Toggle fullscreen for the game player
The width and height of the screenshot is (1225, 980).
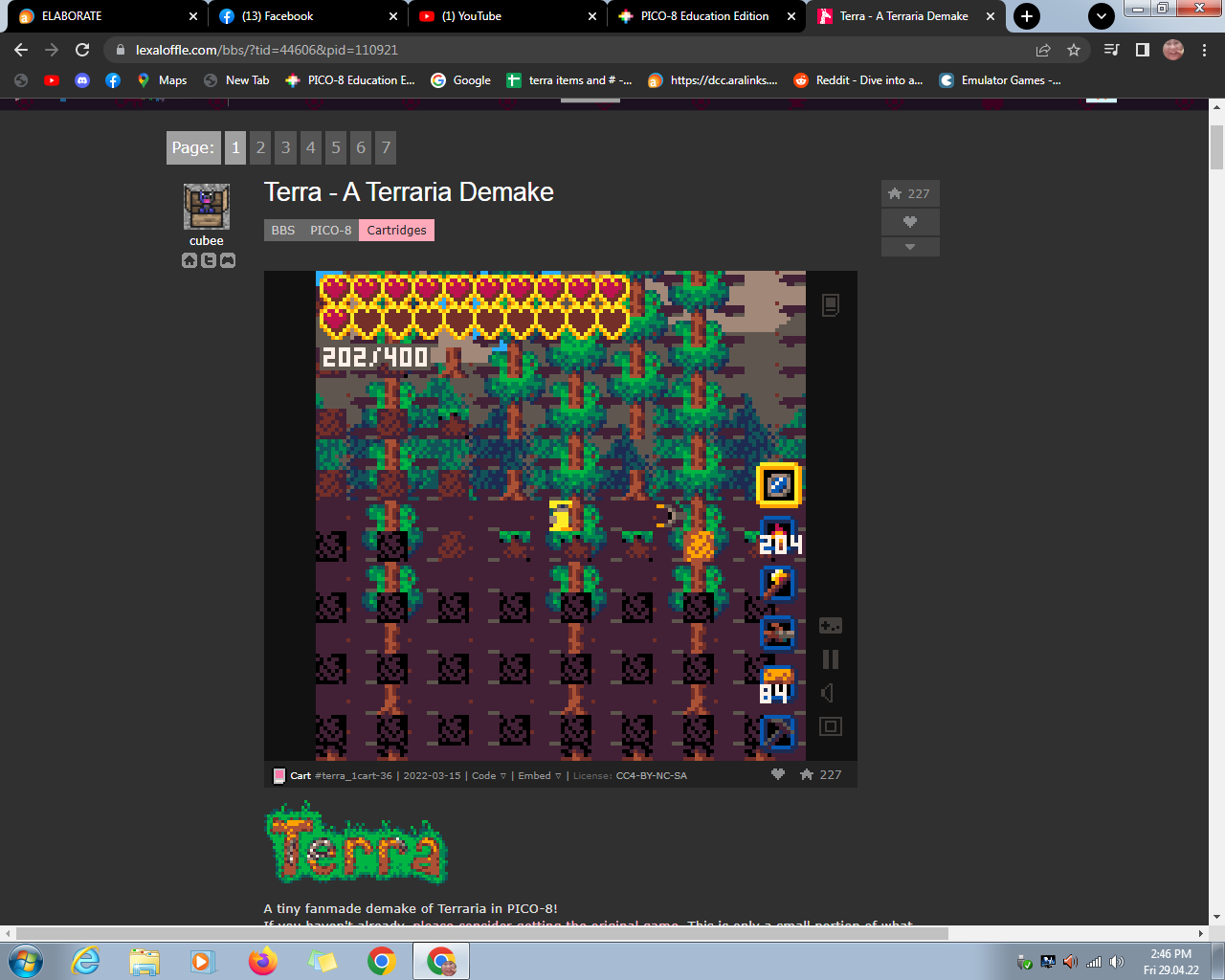[831, 726]
